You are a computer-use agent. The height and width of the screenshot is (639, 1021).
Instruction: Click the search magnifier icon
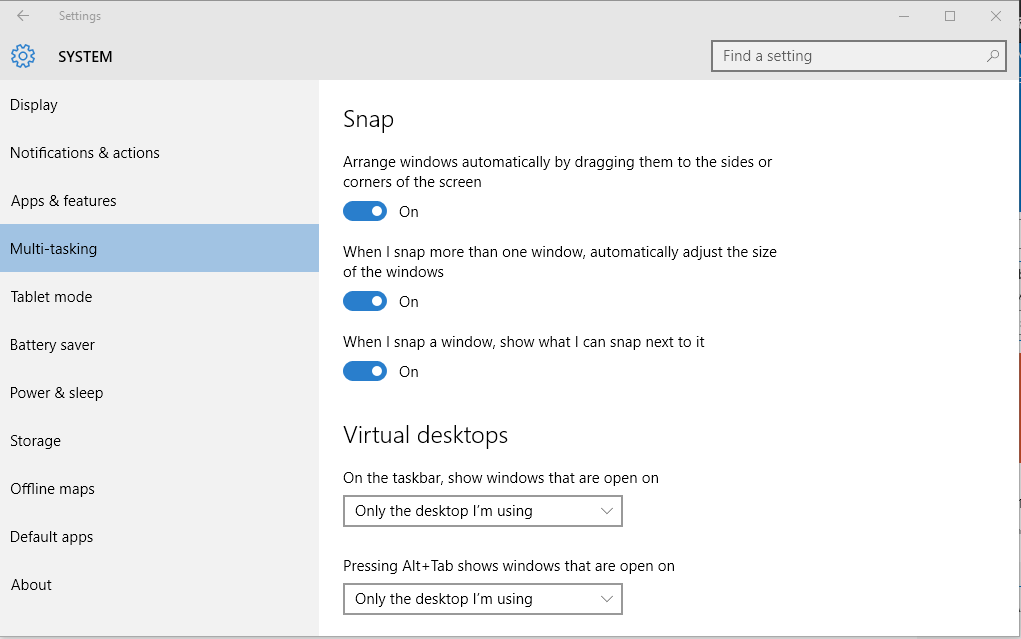(993, 56)
